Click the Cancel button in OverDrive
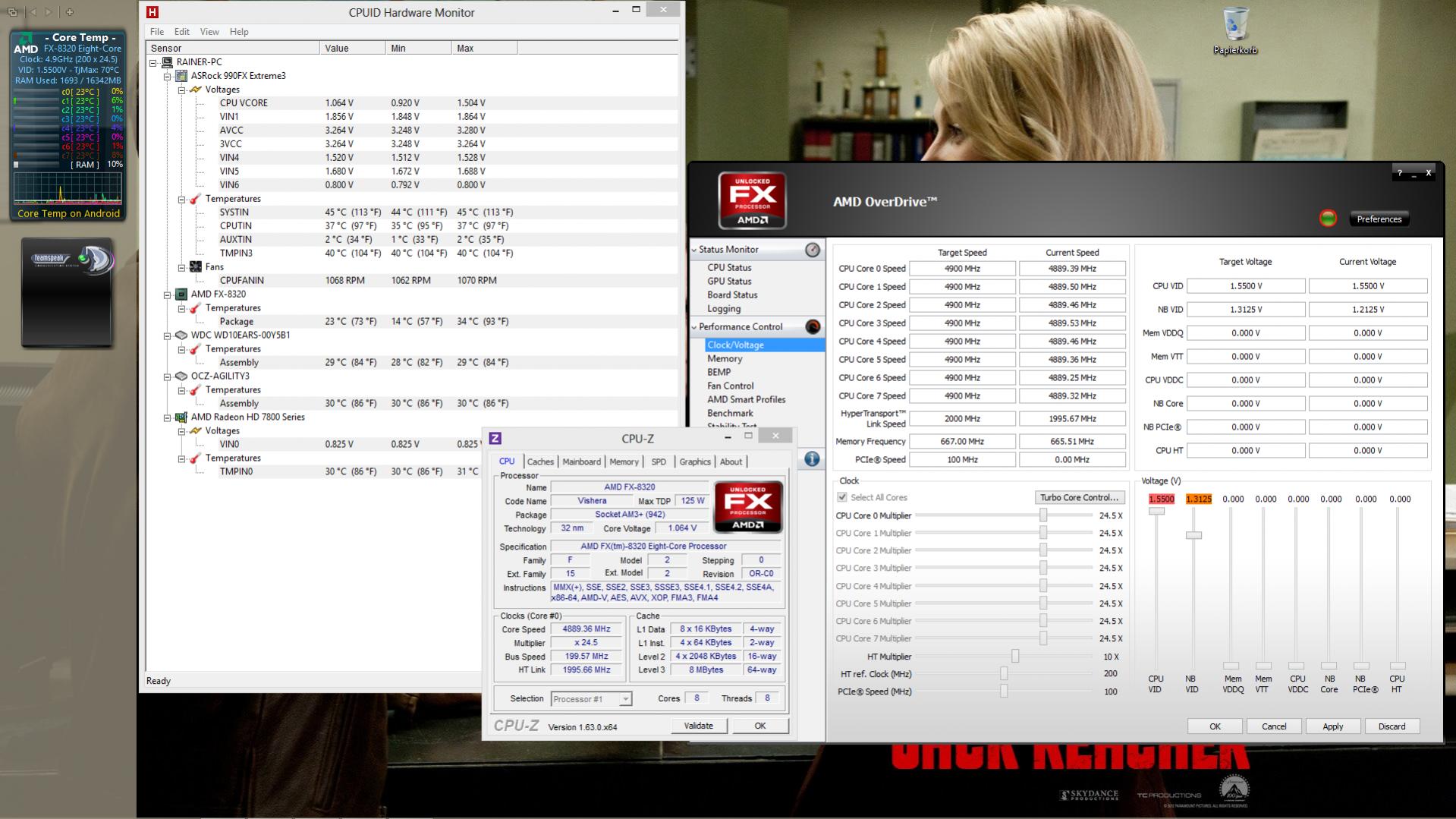1456x819 pixels. pos(1274,726)
